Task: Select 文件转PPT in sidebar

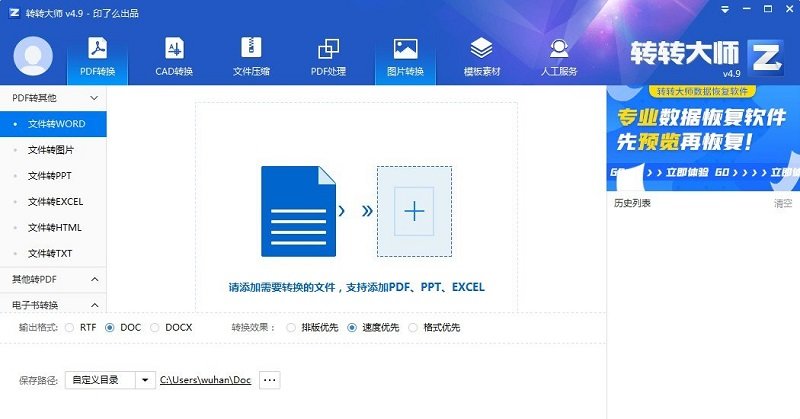Action: 53,176
